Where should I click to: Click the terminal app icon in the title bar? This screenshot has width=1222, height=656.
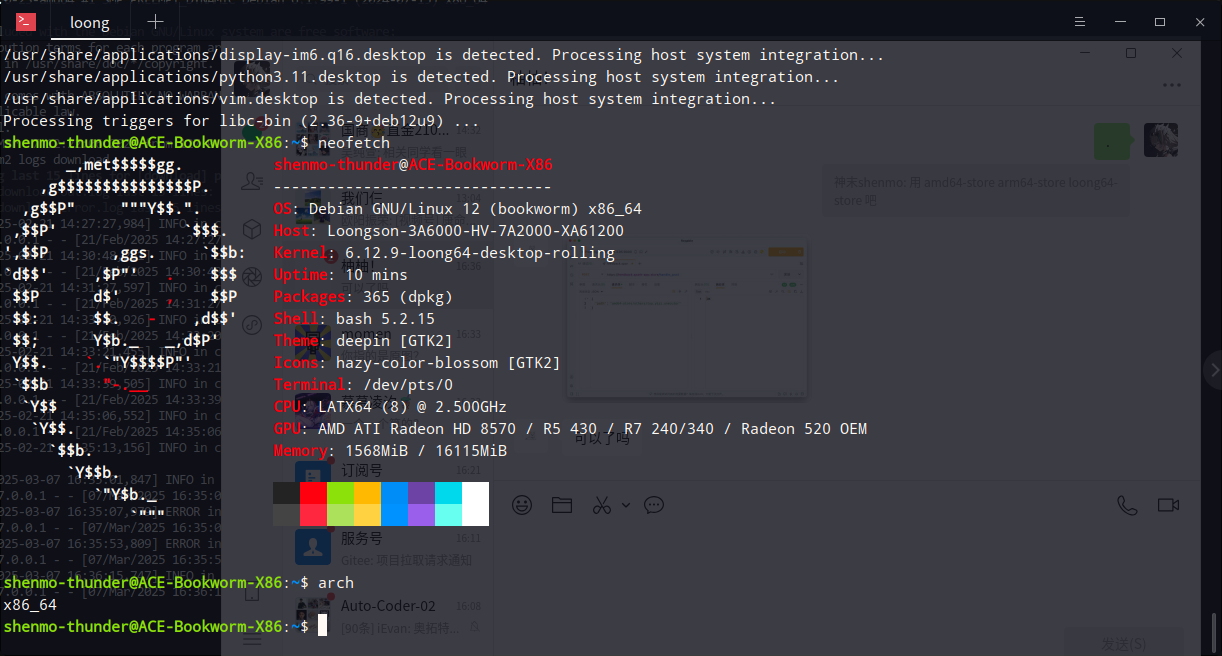pos(26,21)
